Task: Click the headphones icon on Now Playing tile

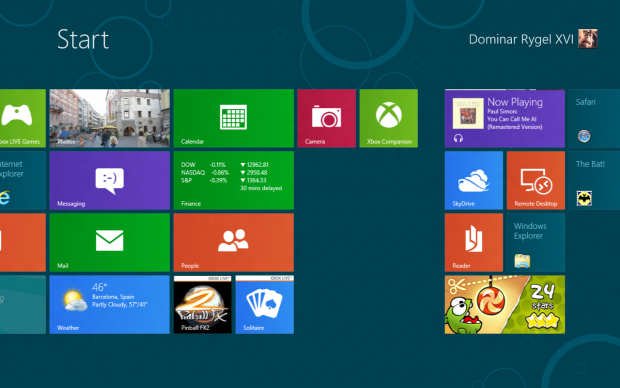Action: (458, 138)
